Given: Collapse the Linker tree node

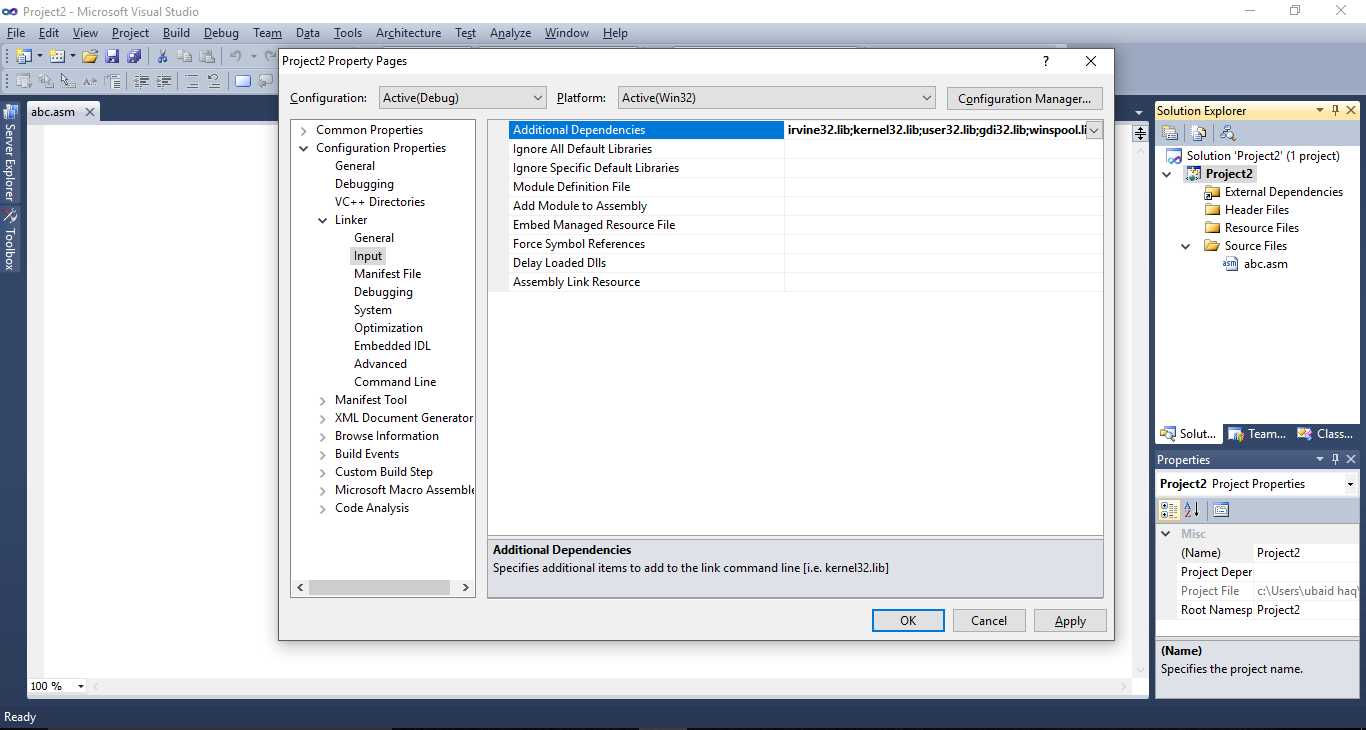Looking at the screenshot, I should (x=322, y=219).
